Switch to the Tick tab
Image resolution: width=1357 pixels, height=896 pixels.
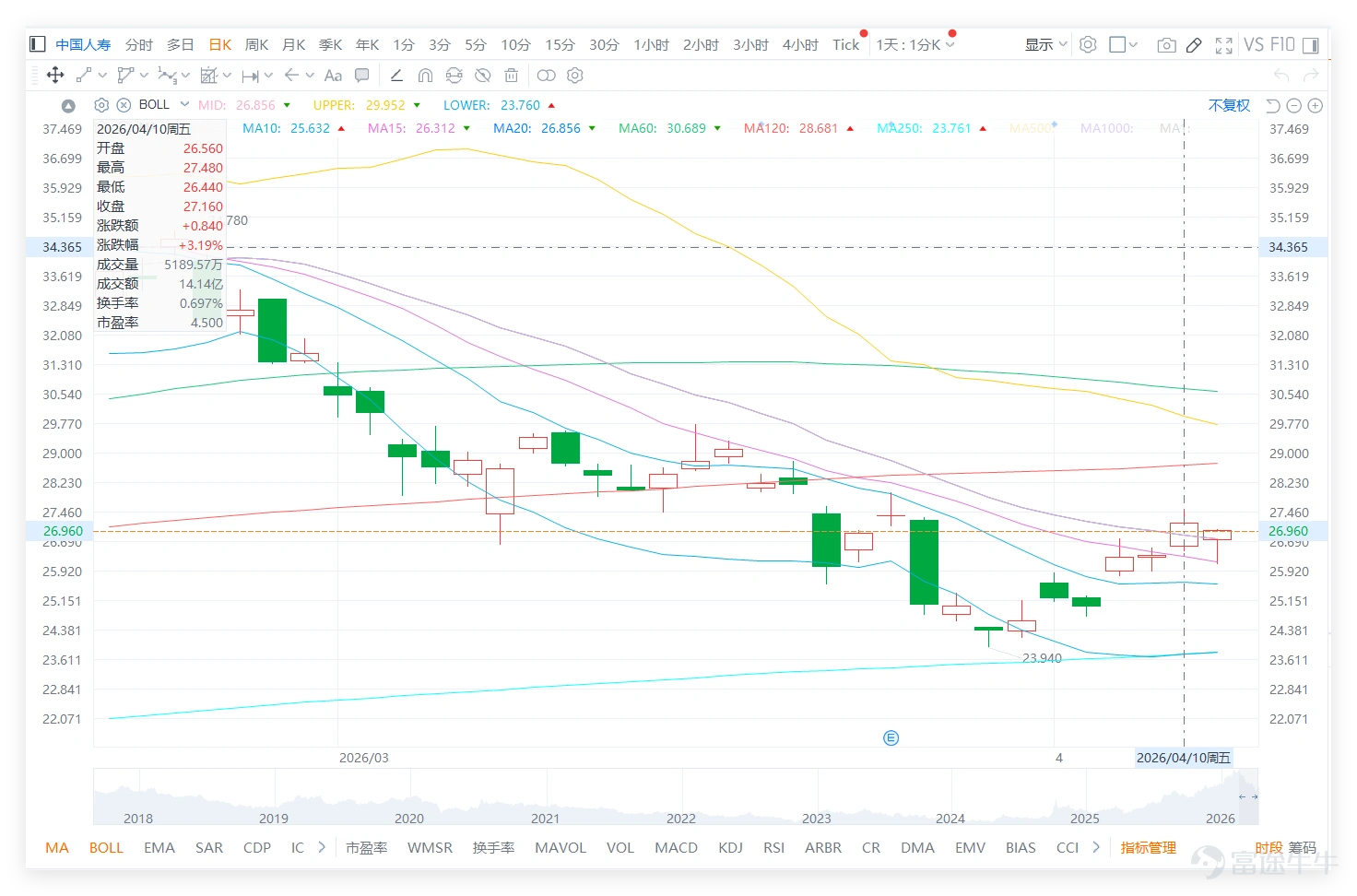(845, 44)
